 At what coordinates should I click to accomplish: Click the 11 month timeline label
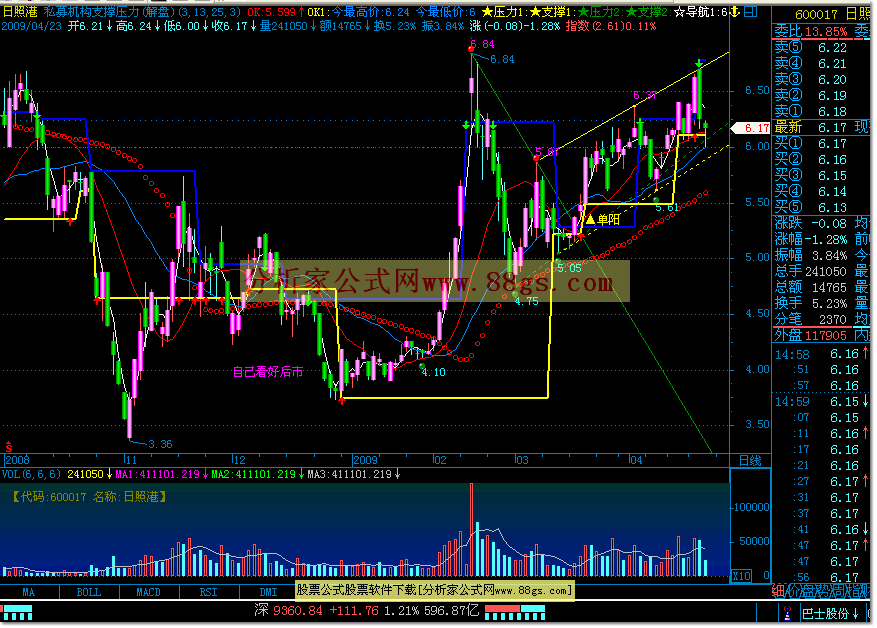130,460
